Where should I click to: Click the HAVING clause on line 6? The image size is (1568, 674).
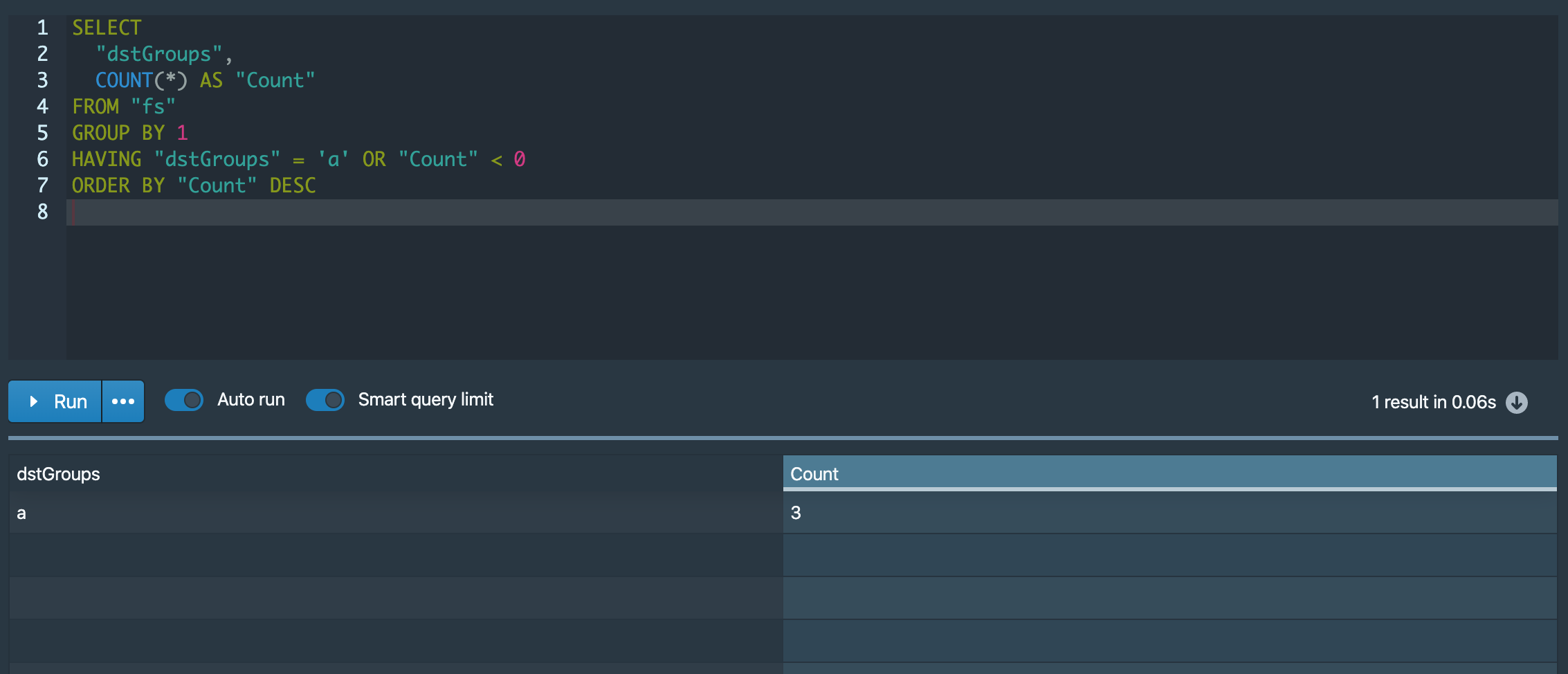[299, 160]
